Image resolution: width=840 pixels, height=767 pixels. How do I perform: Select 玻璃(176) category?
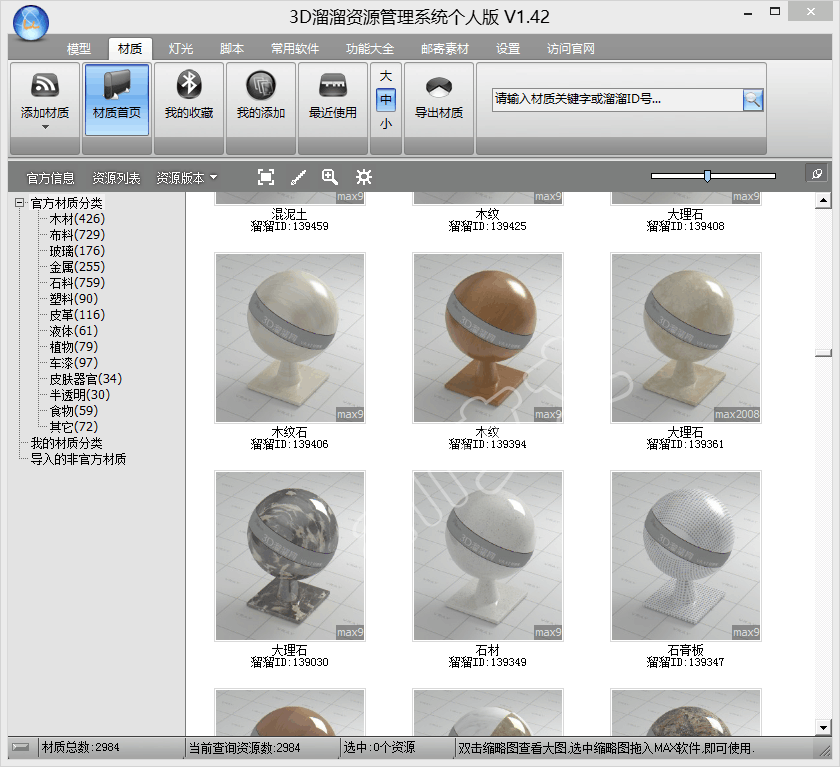(77, 251)
